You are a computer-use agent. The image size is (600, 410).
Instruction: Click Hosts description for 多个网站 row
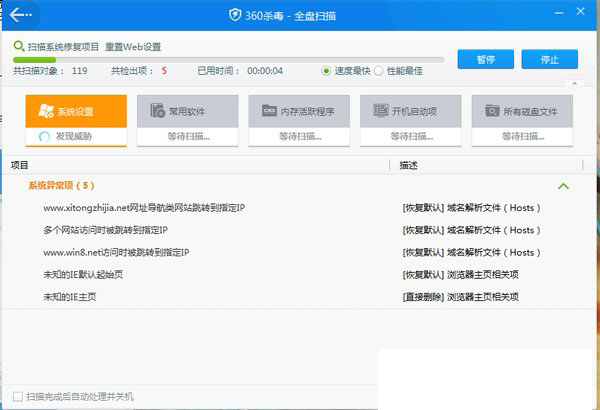[x=471, y=230]
